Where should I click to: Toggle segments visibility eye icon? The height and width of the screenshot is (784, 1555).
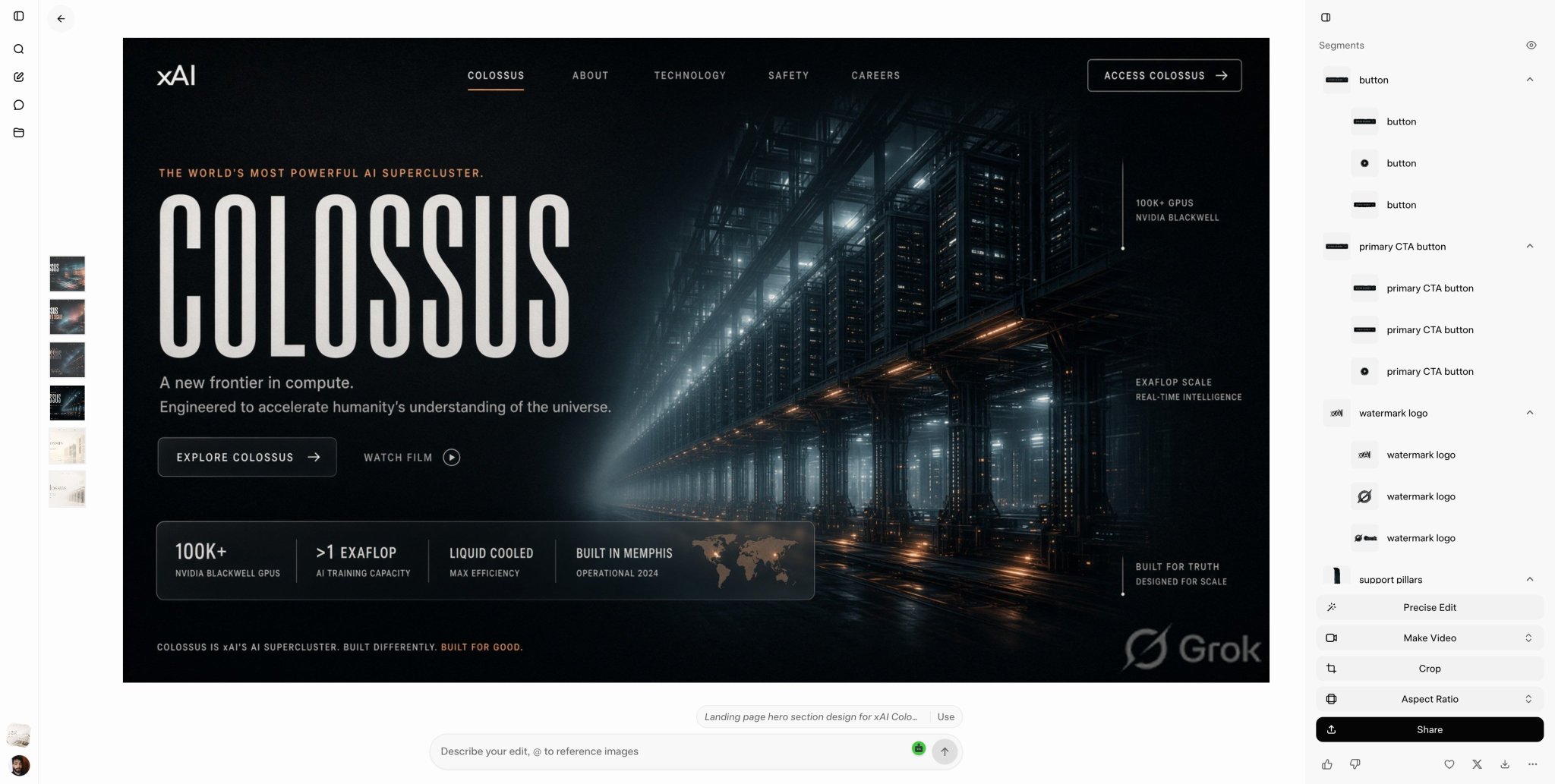point(1531,46)
